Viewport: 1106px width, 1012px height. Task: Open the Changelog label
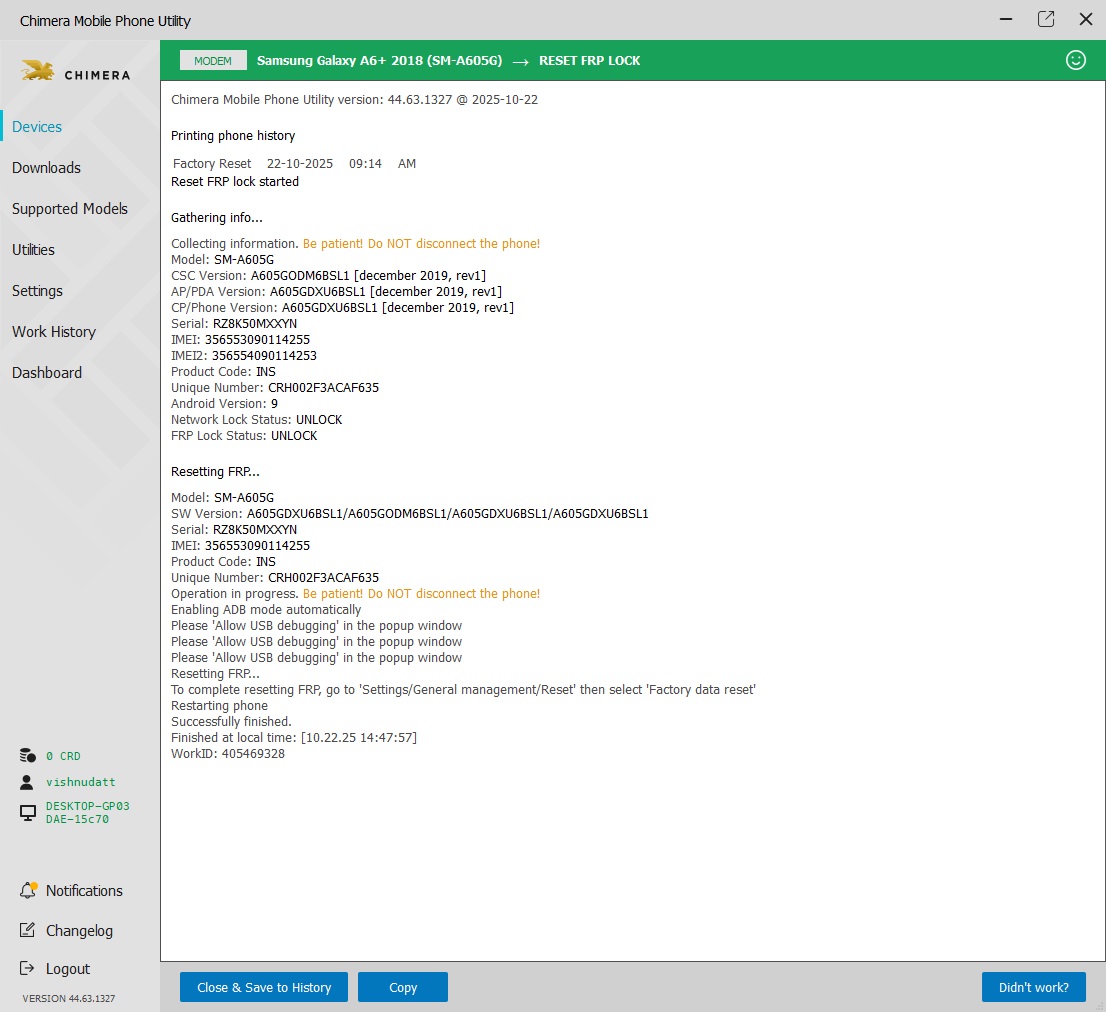pyautogui.click(x=79, y=931)
